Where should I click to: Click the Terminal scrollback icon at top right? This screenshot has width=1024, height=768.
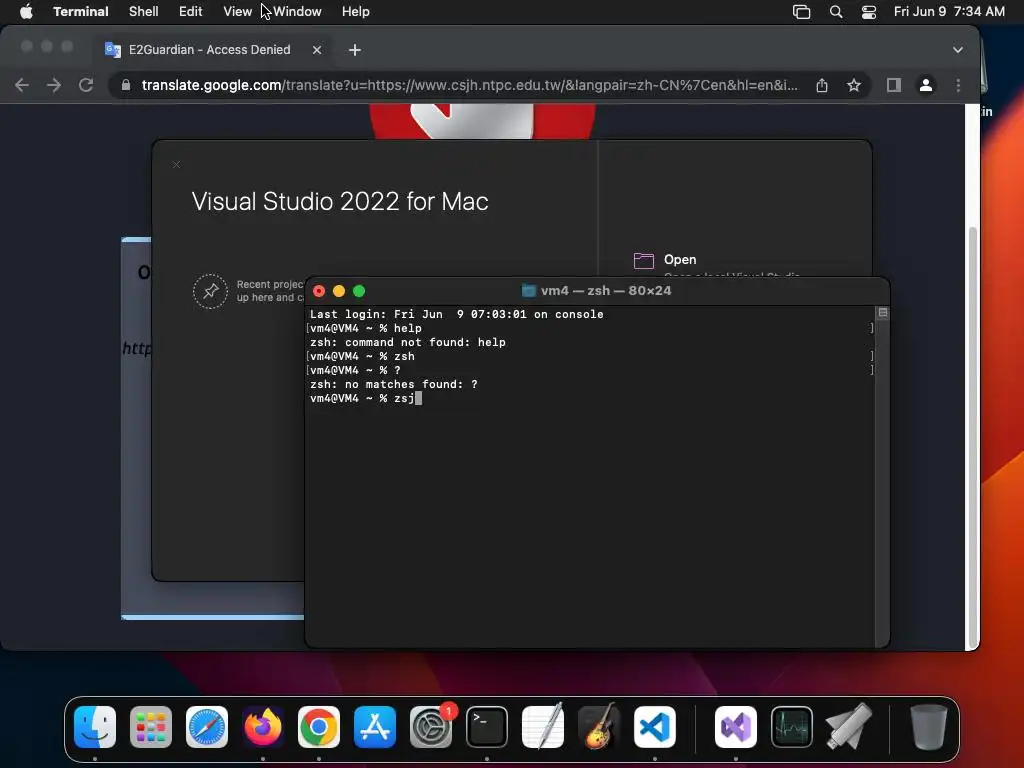point(882,313)
